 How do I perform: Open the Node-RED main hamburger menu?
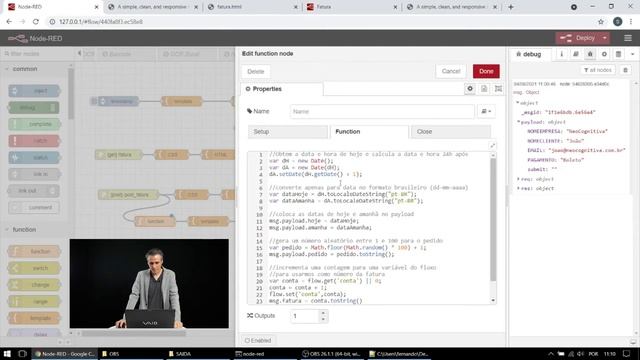click(x=628, y=38)
